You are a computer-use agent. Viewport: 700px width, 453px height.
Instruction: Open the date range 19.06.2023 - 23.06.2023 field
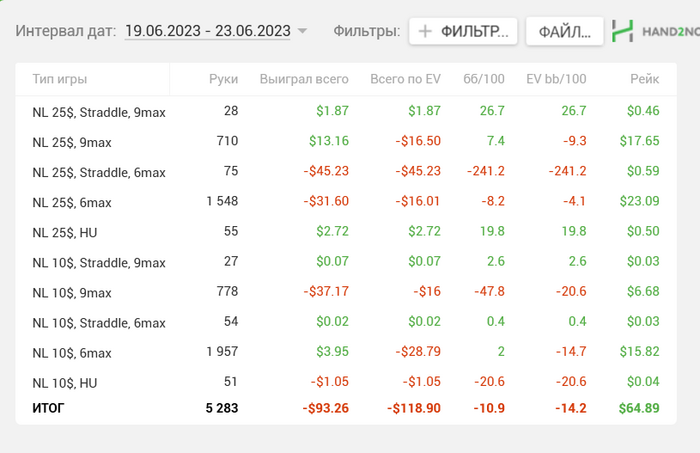(x=207, y=32)
